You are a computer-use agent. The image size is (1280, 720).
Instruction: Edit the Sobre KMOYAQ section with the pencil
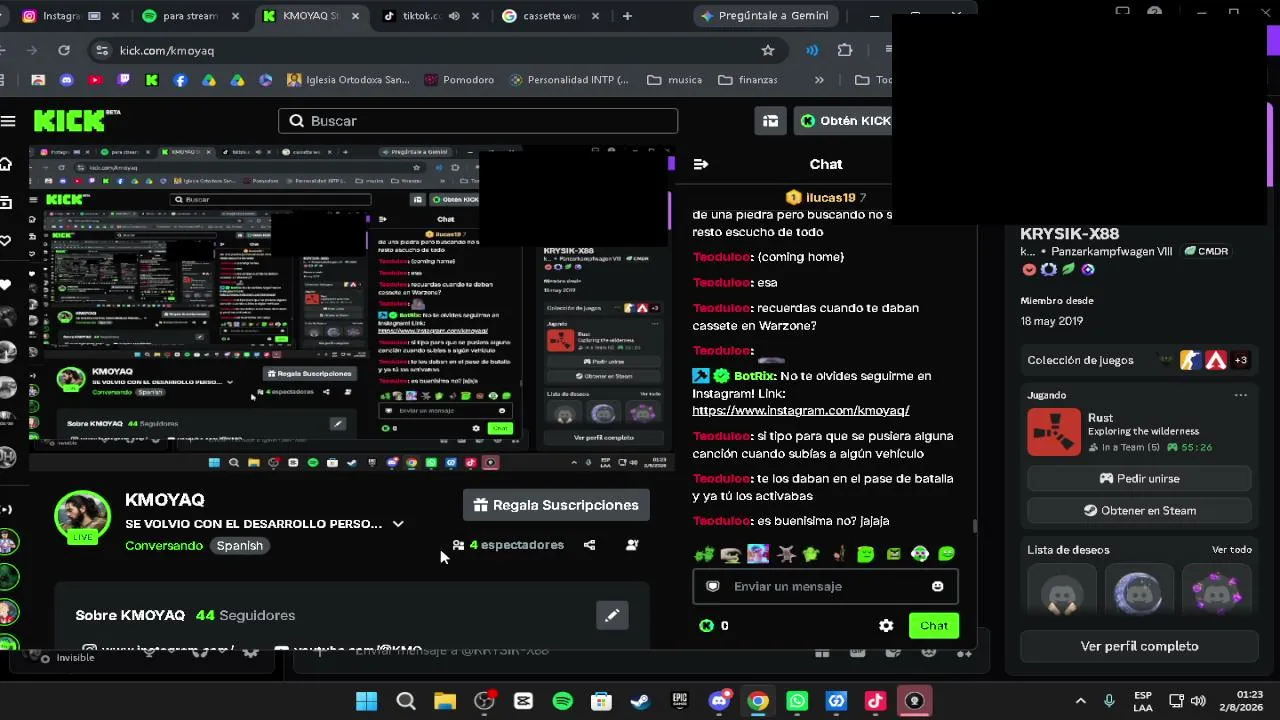point(612,615)
